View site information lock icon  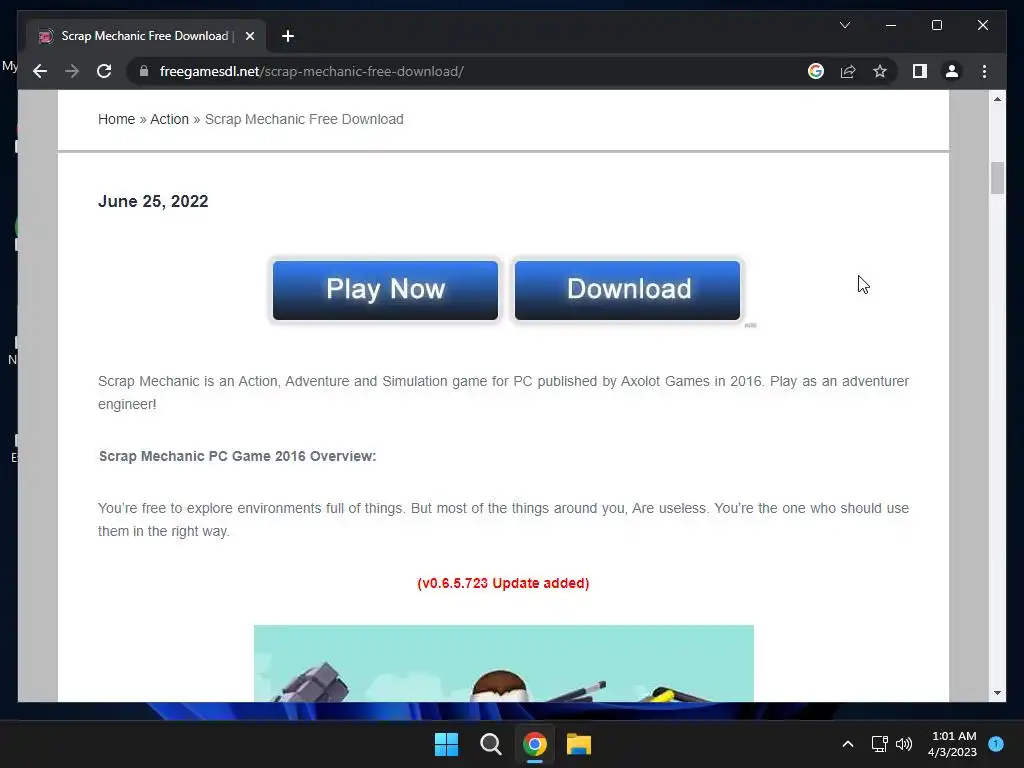click(144, 71)
